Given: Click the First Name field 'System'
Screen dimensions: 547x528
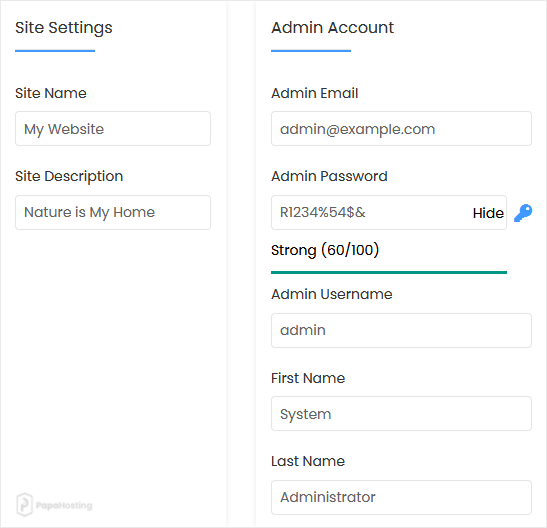Looking at the screenshot, I should [401, 414].
